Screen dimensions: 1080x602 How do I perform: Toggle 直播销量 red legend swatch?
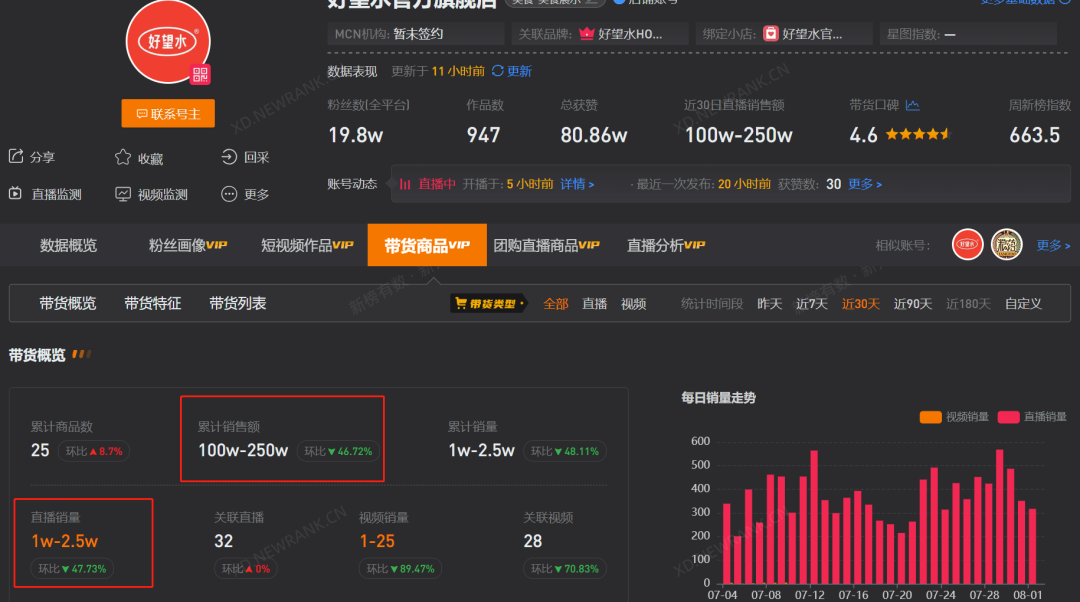click(1008, 417)
